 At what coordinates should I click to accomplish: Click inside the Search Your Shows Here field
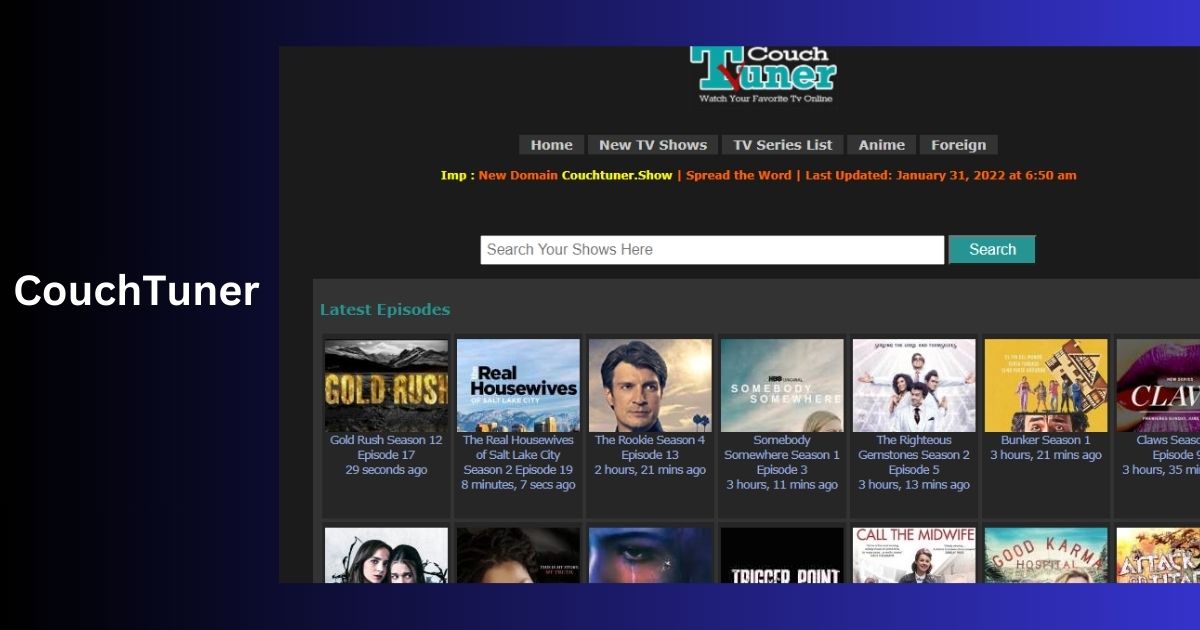pyautogui.click(x=710, y=249)
